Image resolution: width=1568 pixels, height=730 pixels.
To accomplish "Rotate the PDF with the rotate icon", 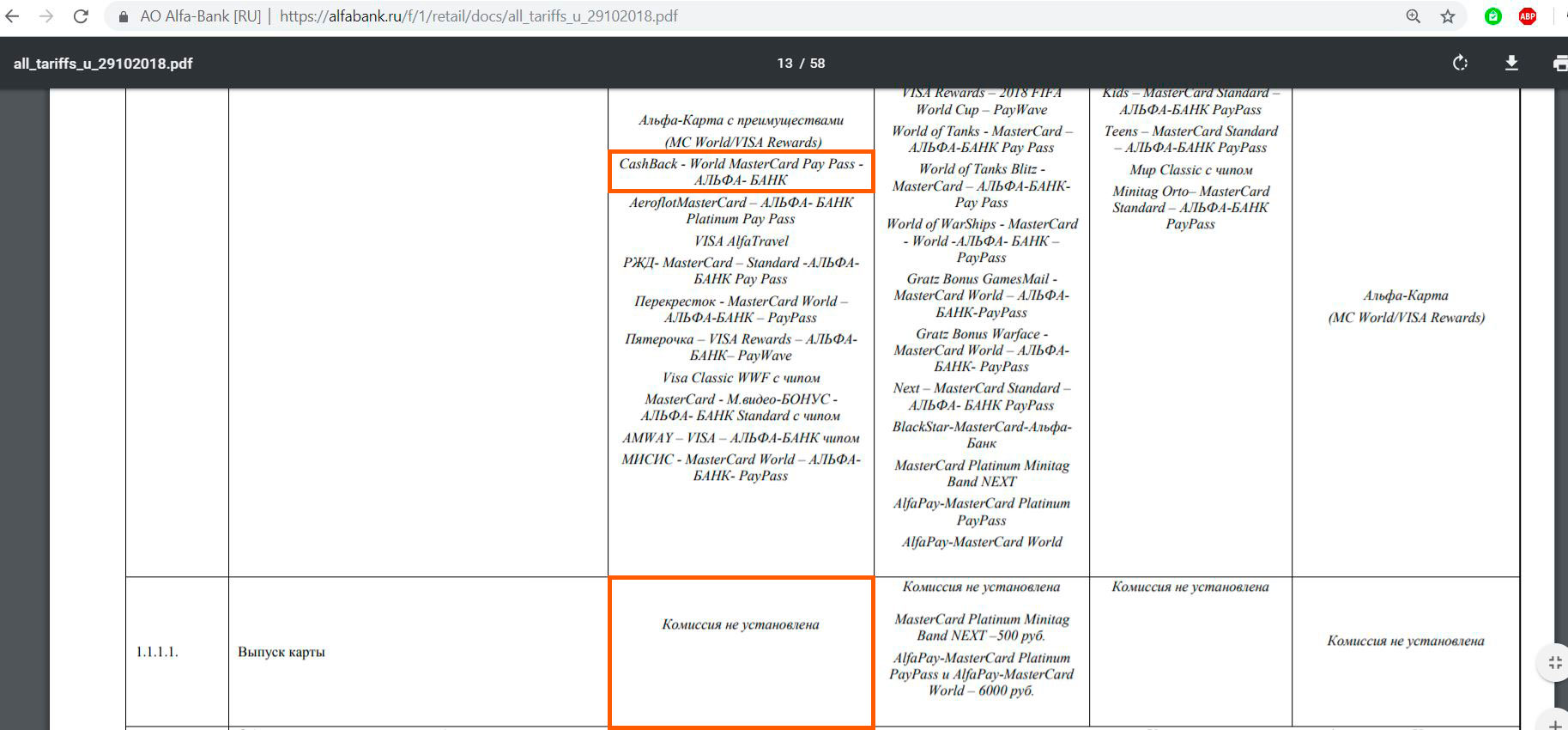I will pos(1460,63).
